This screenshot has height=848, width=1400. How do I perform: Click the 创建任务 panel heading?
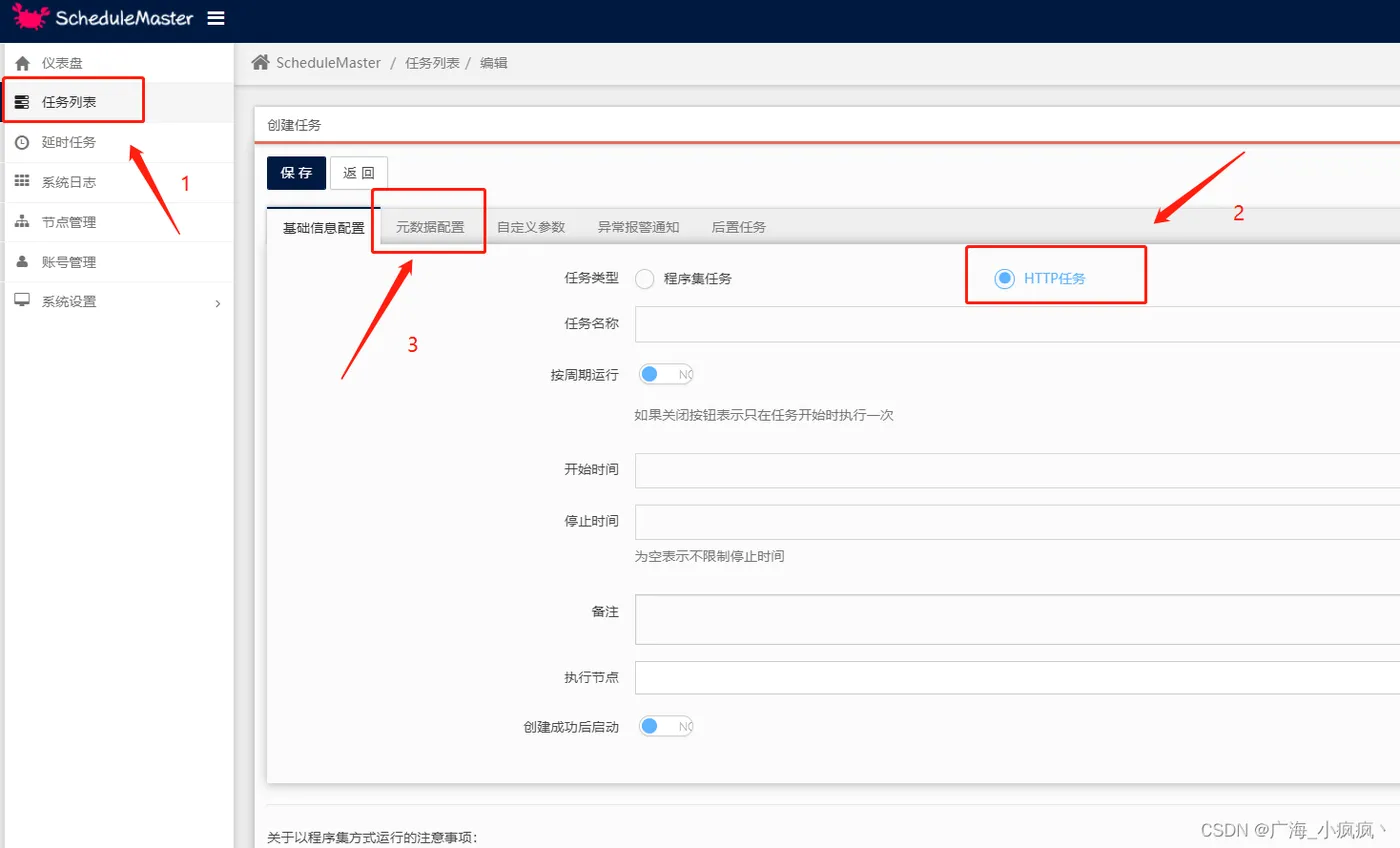tap(294, 125)
